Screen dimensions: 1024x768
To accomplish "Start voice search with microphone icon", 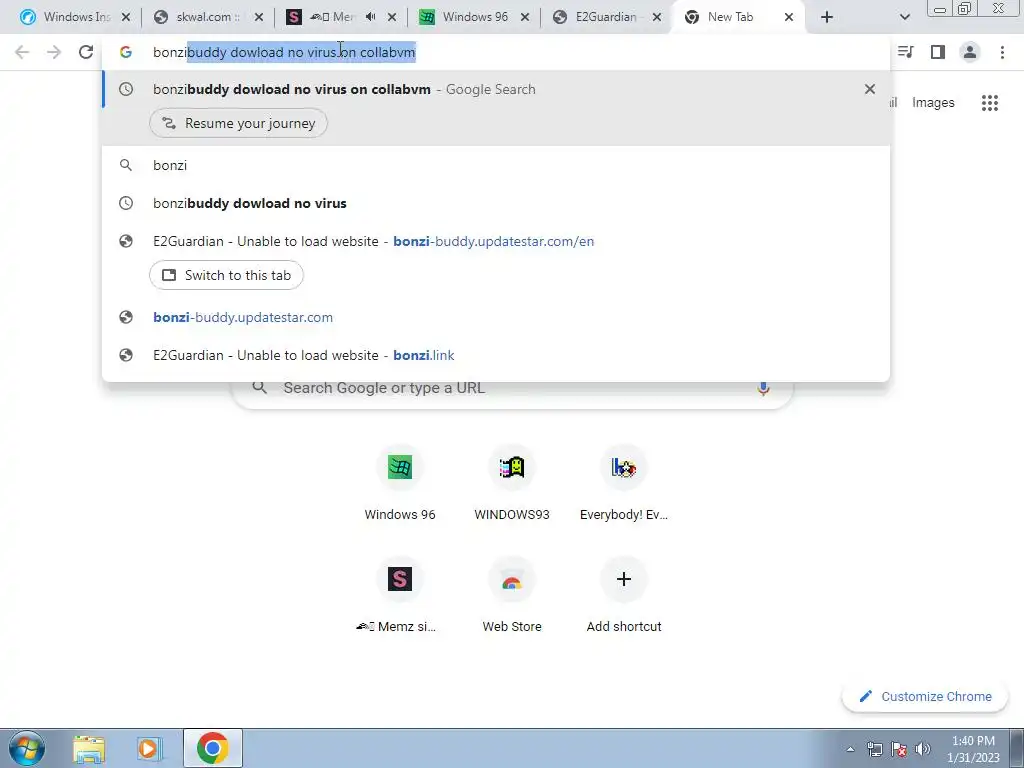I will pos(763,388).
